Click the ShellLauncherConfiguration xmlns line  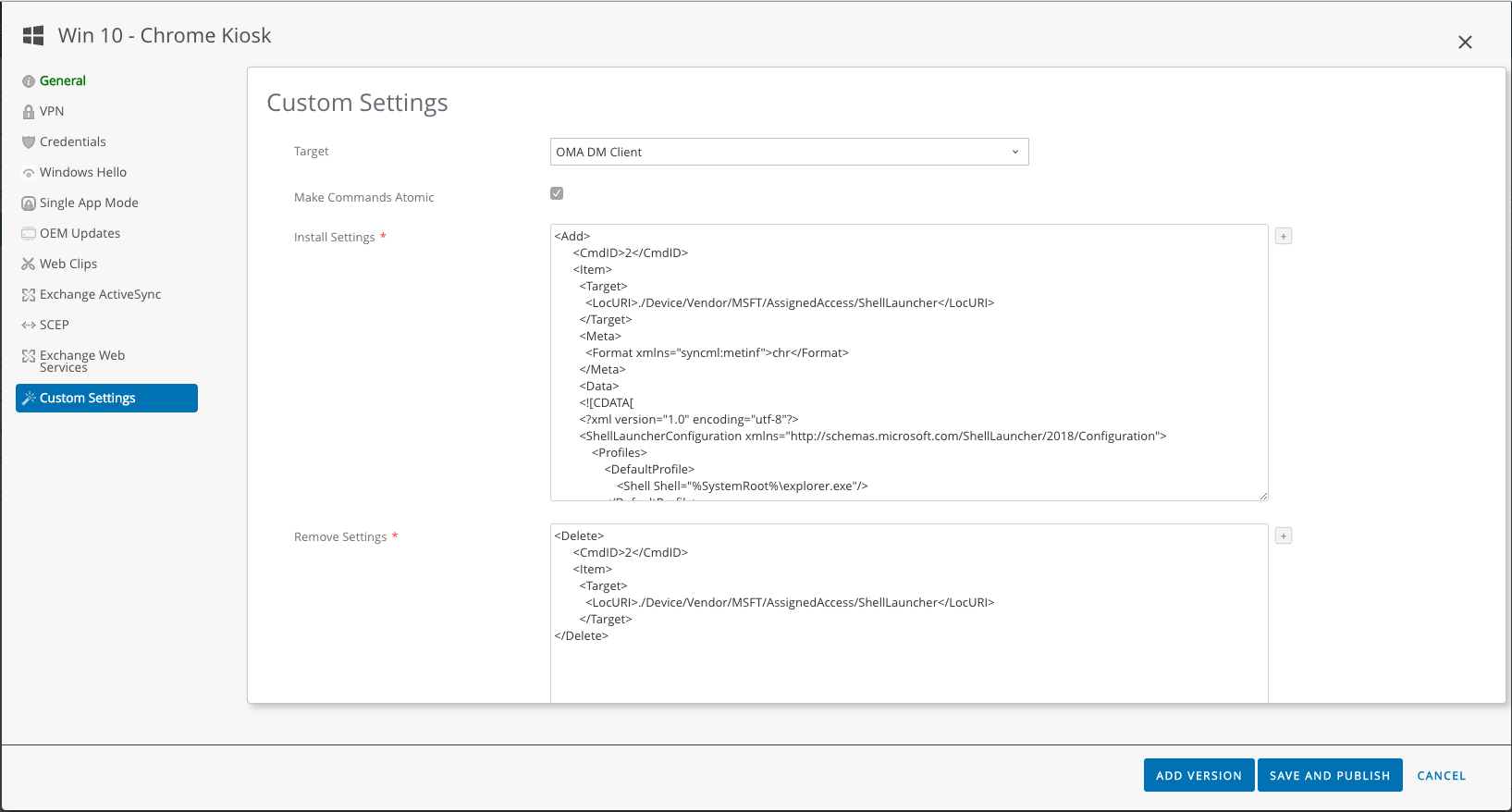[873, 437]
